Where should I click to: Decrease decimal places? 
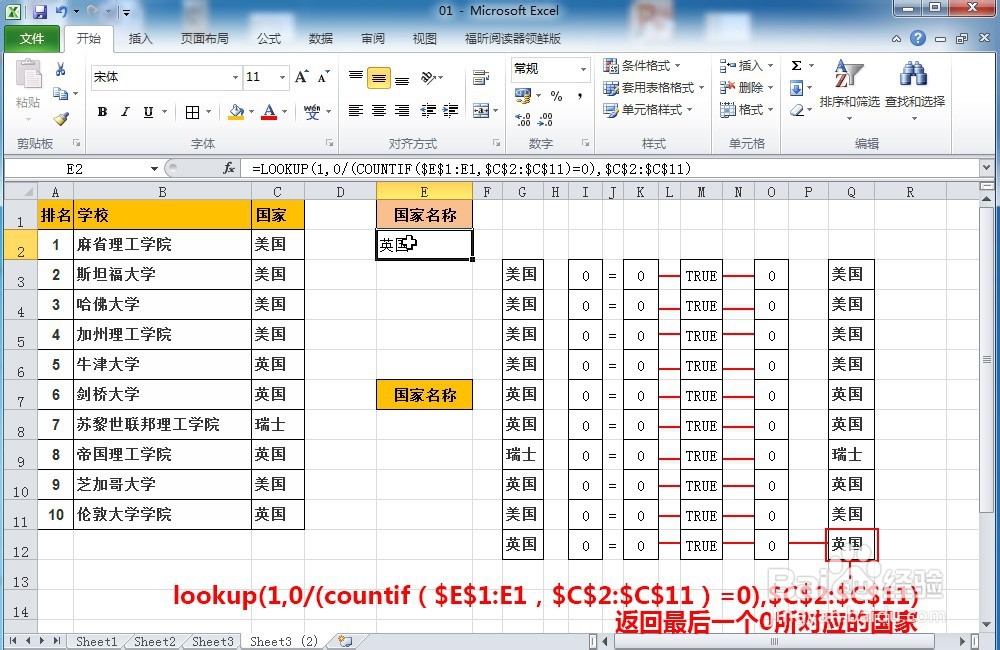pos(546,119)
